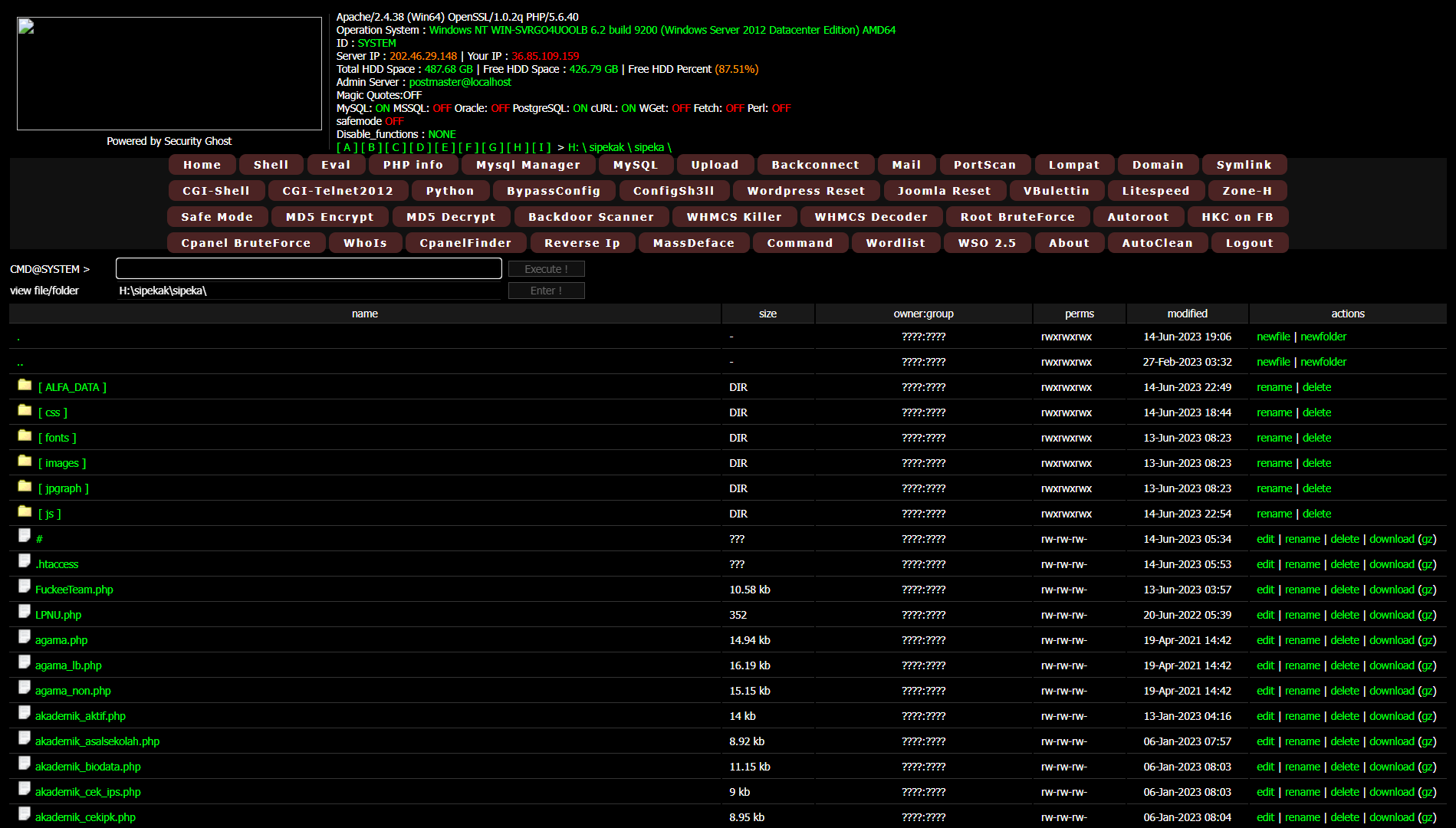
Task: Click the Root BruteForce button
Action: click(1017, 217)
